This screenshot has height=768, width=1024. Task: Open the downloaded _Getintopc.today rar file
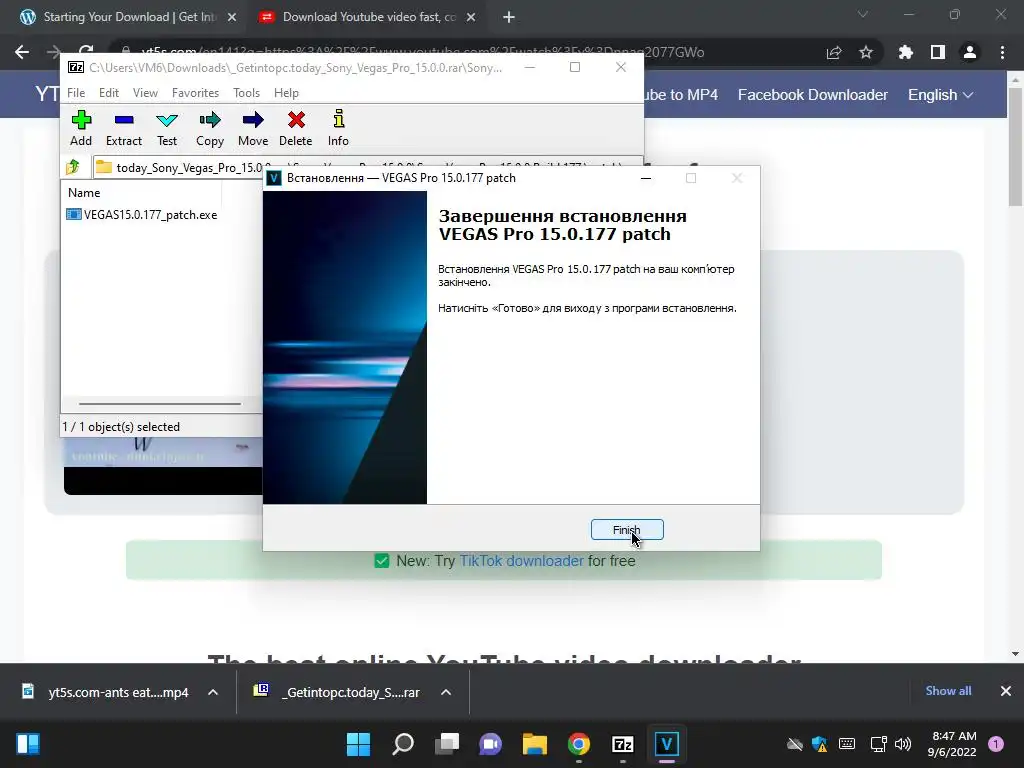338,692
